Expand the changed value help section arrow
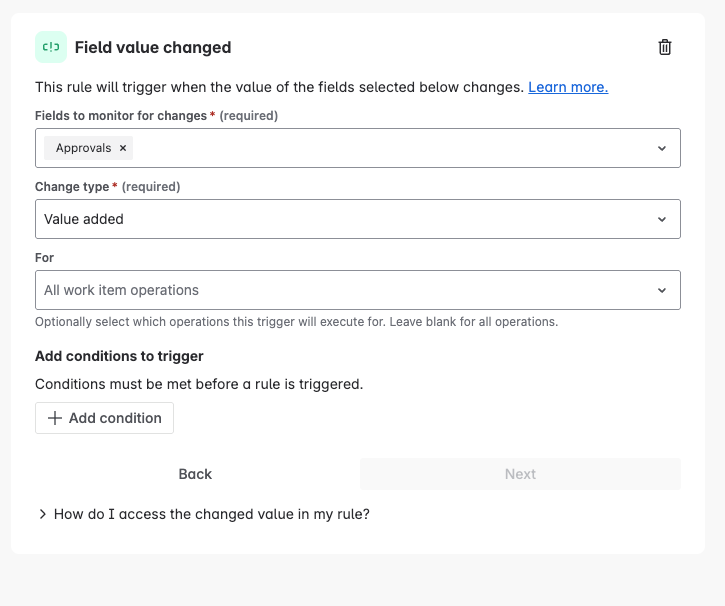The height and width of the screenshot is (606, 725). point(43,514)
